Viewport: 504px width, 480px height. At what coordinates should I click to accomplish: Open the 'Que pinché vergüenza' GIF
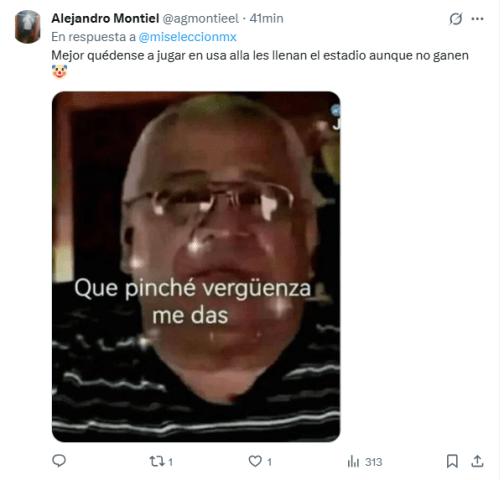pyautogui.click(x=196, y=267)
